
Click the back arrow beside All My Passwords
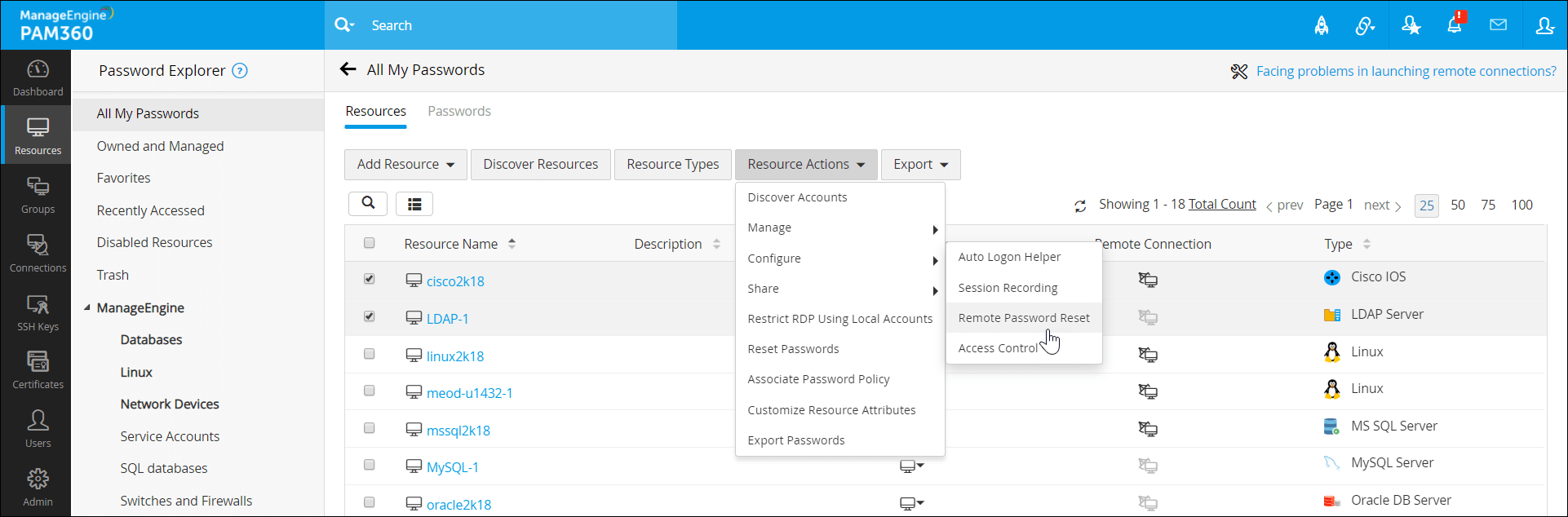[x=348, y=69]
